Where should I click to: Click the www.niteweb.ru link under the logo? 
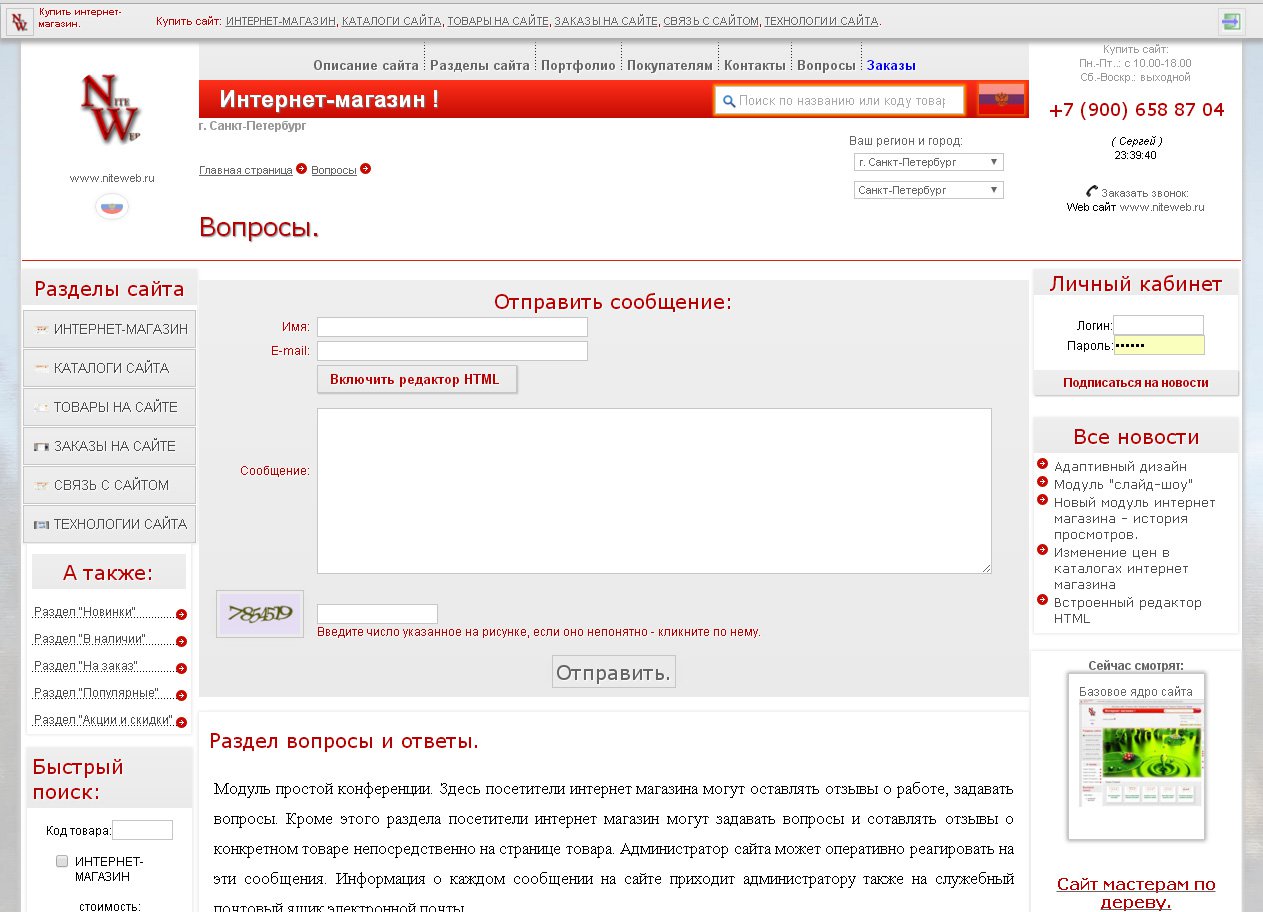pyautogui.click(x=112, y=178)
